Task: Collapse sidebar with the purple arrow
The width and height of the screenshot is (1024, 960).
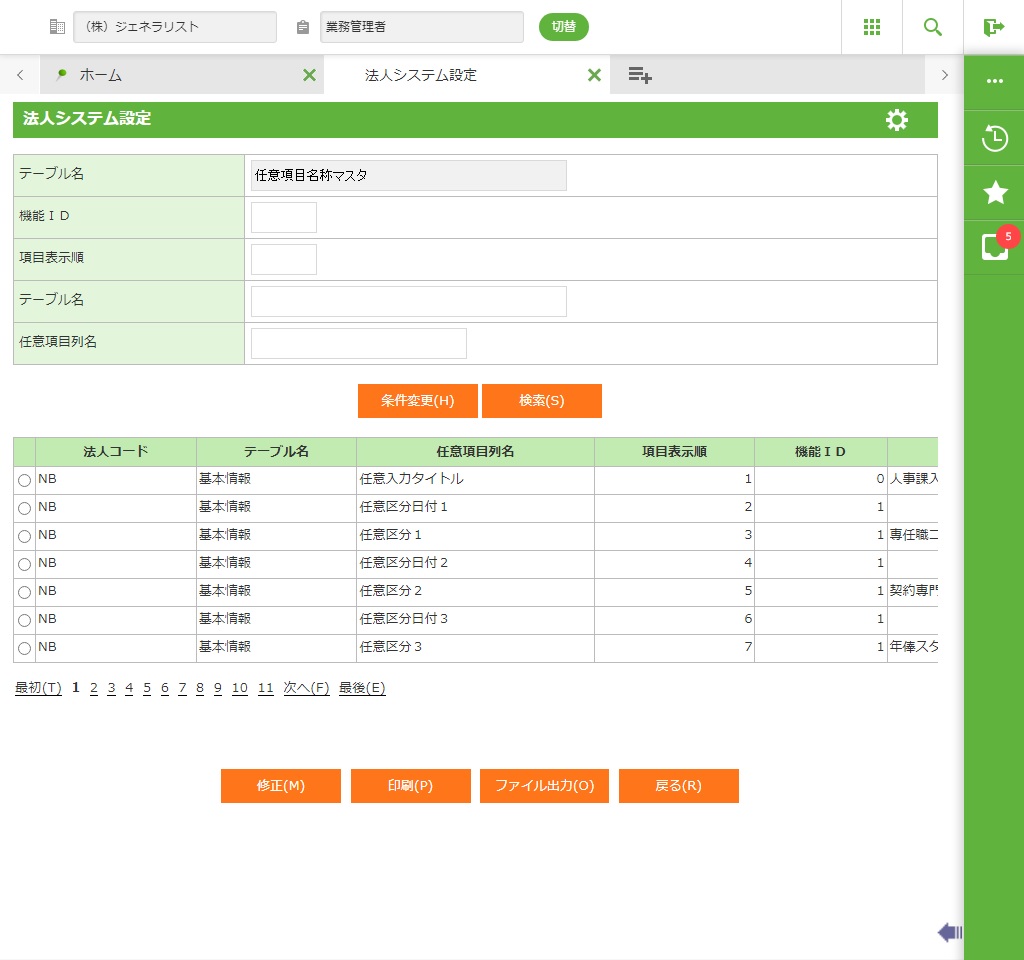Action: pos(949,933)
